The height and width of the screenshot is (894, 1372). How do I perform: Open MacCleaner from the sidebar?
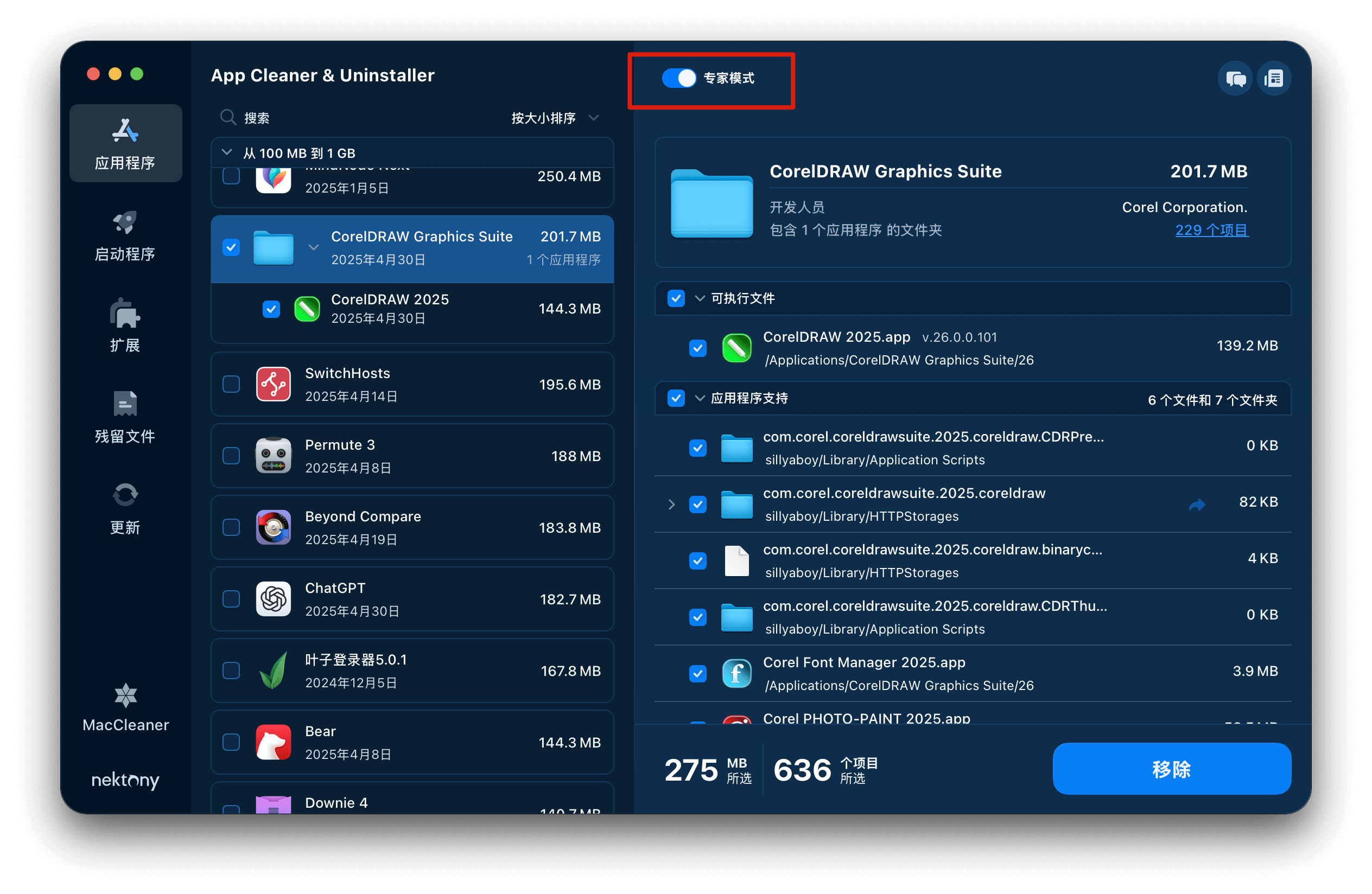[125, 707]
